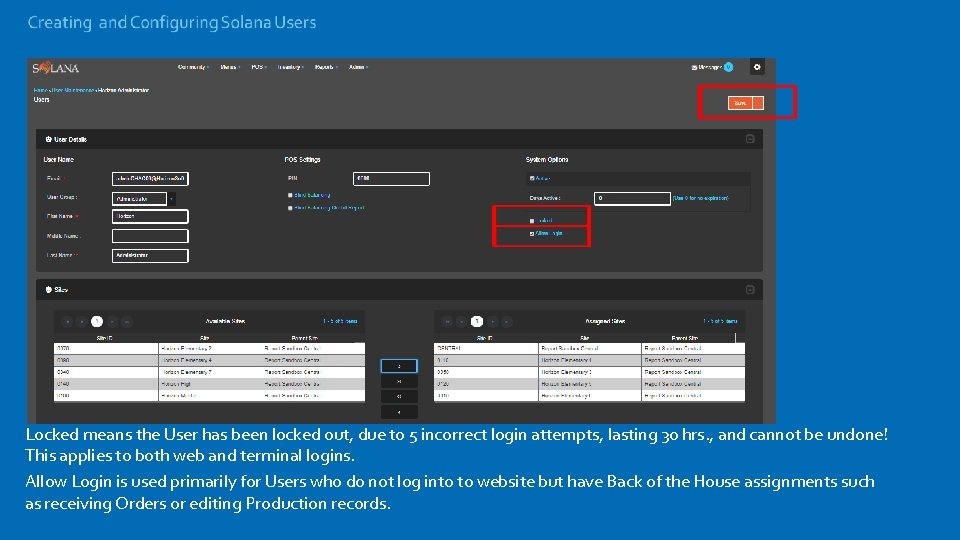Select the 0340 row in Available Sites
The height and width of the screenshot is (540, 960).
pos(209,372)
